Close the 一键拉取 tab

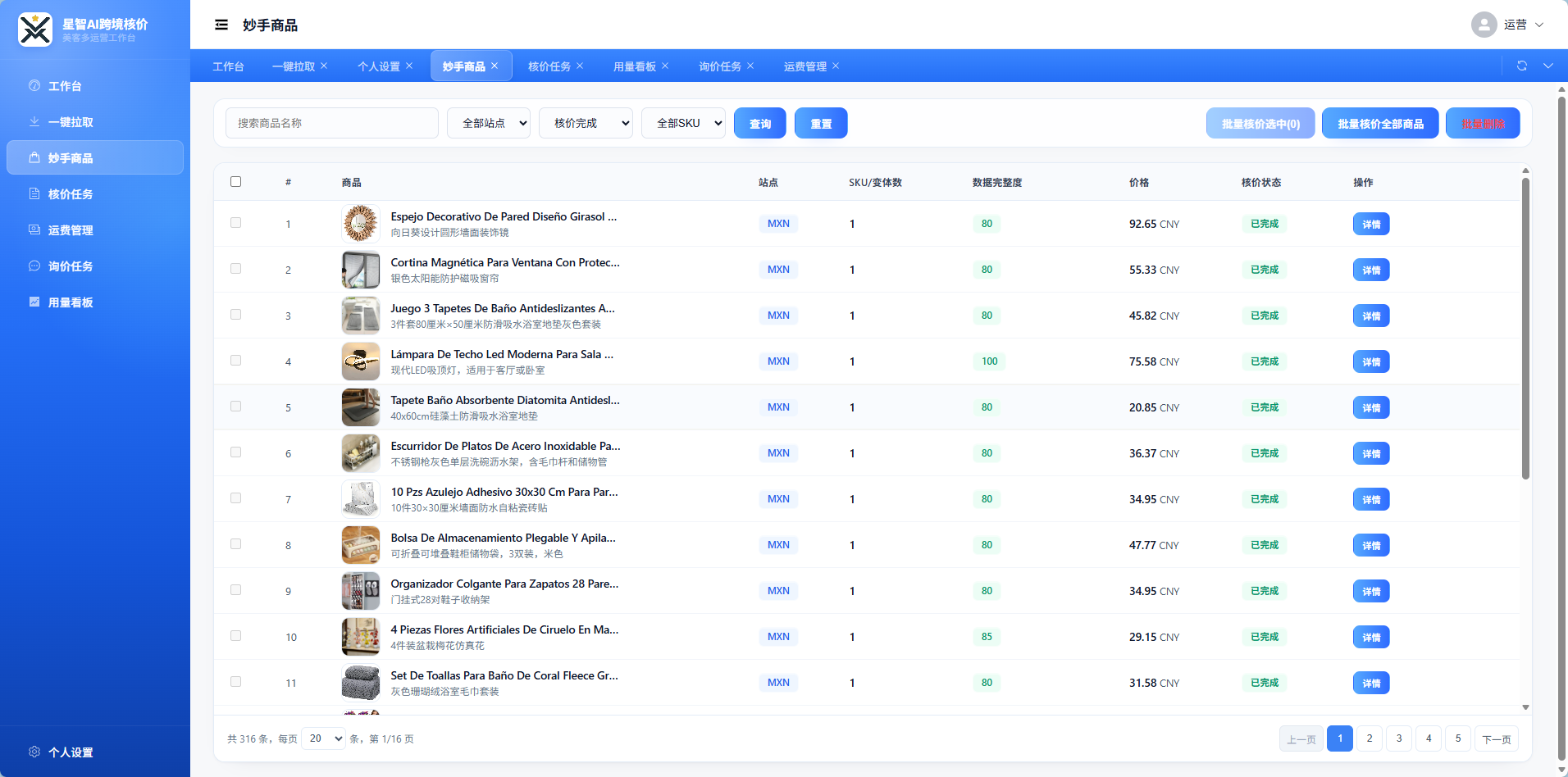[324, 66]
